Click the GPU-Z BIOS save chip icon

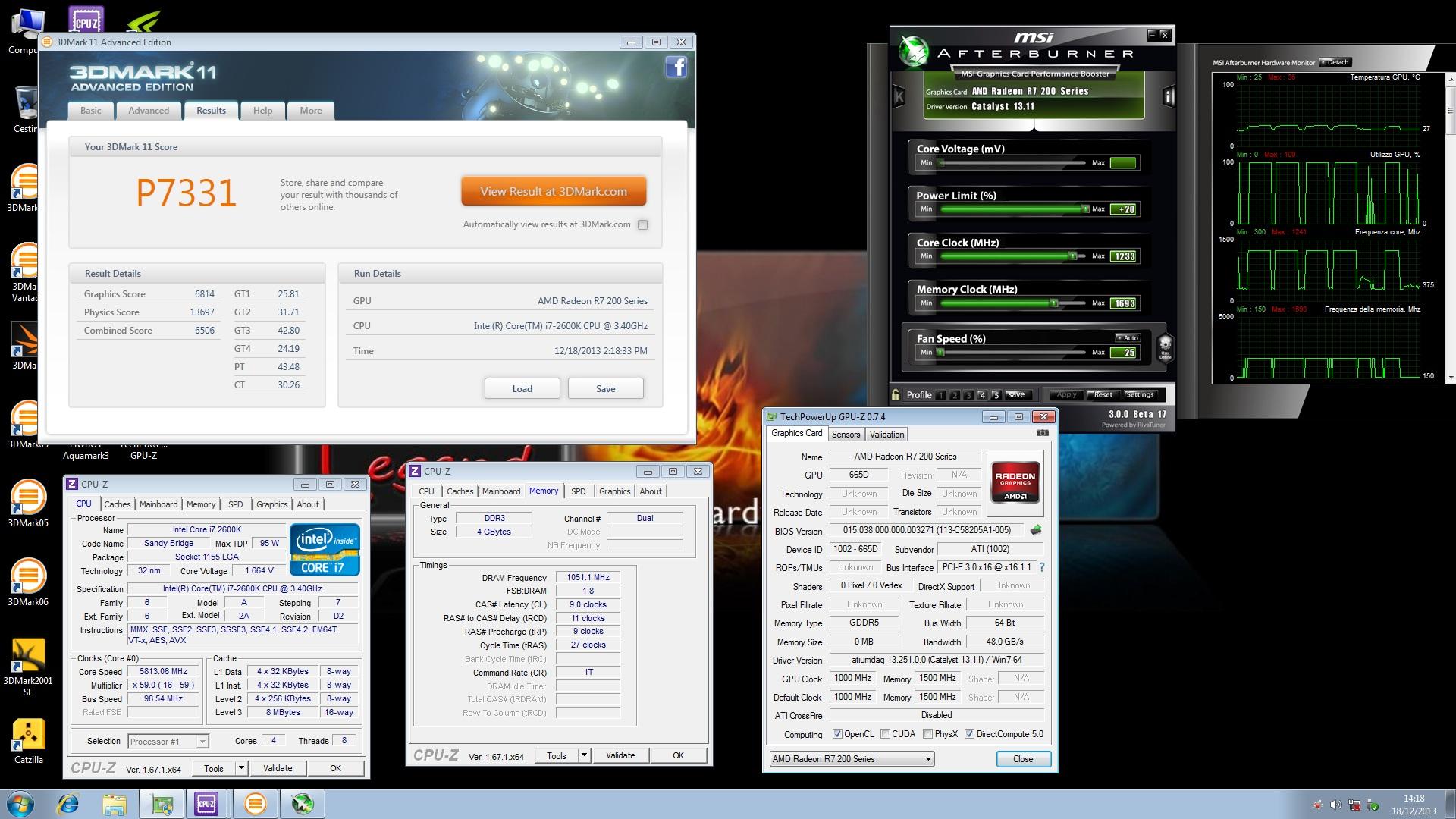coord(1036,530)
